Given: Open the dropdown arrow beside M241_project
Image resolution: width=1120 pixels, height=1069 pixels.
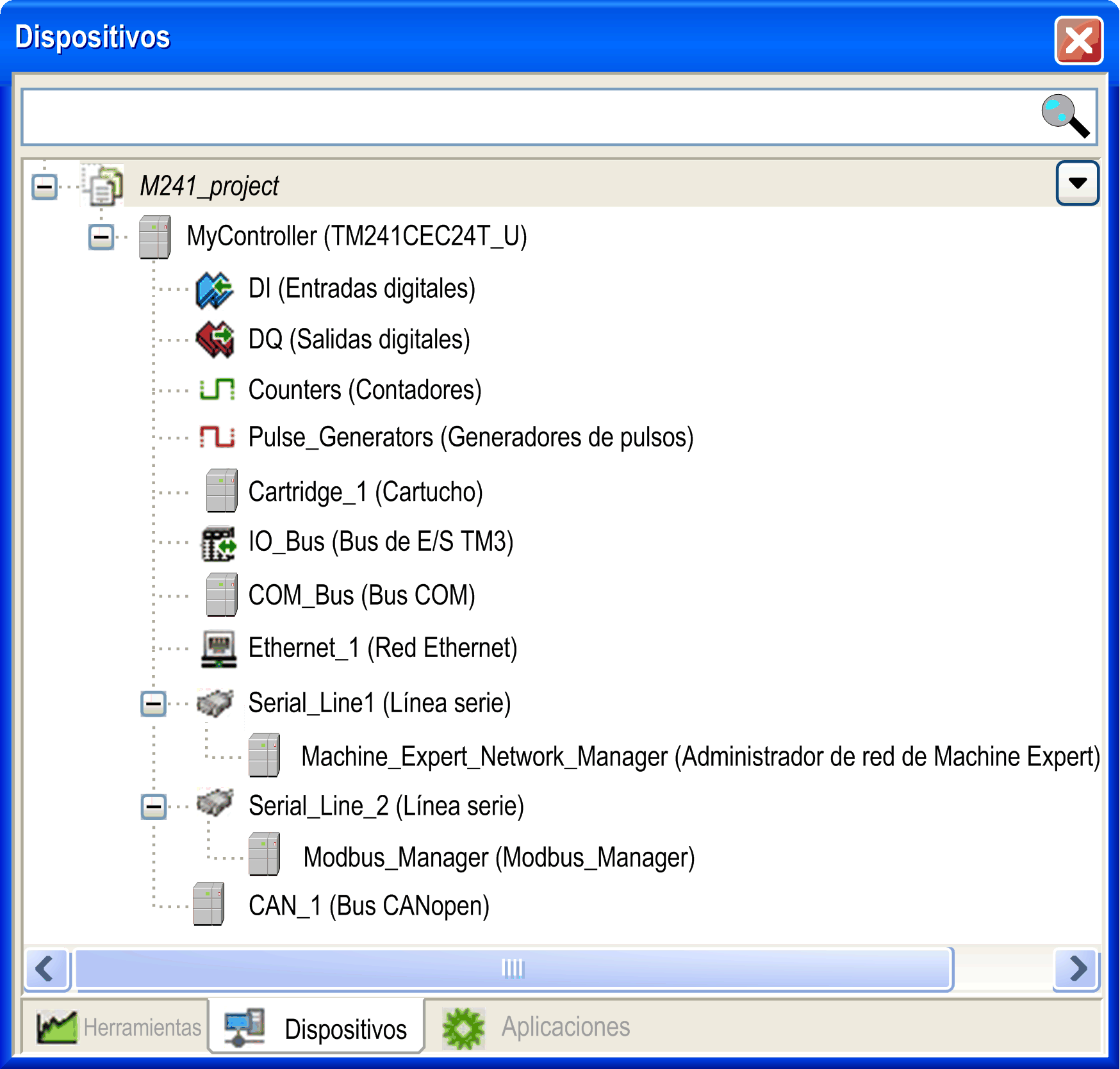Looking at the screenshot, I should 1077,184.
